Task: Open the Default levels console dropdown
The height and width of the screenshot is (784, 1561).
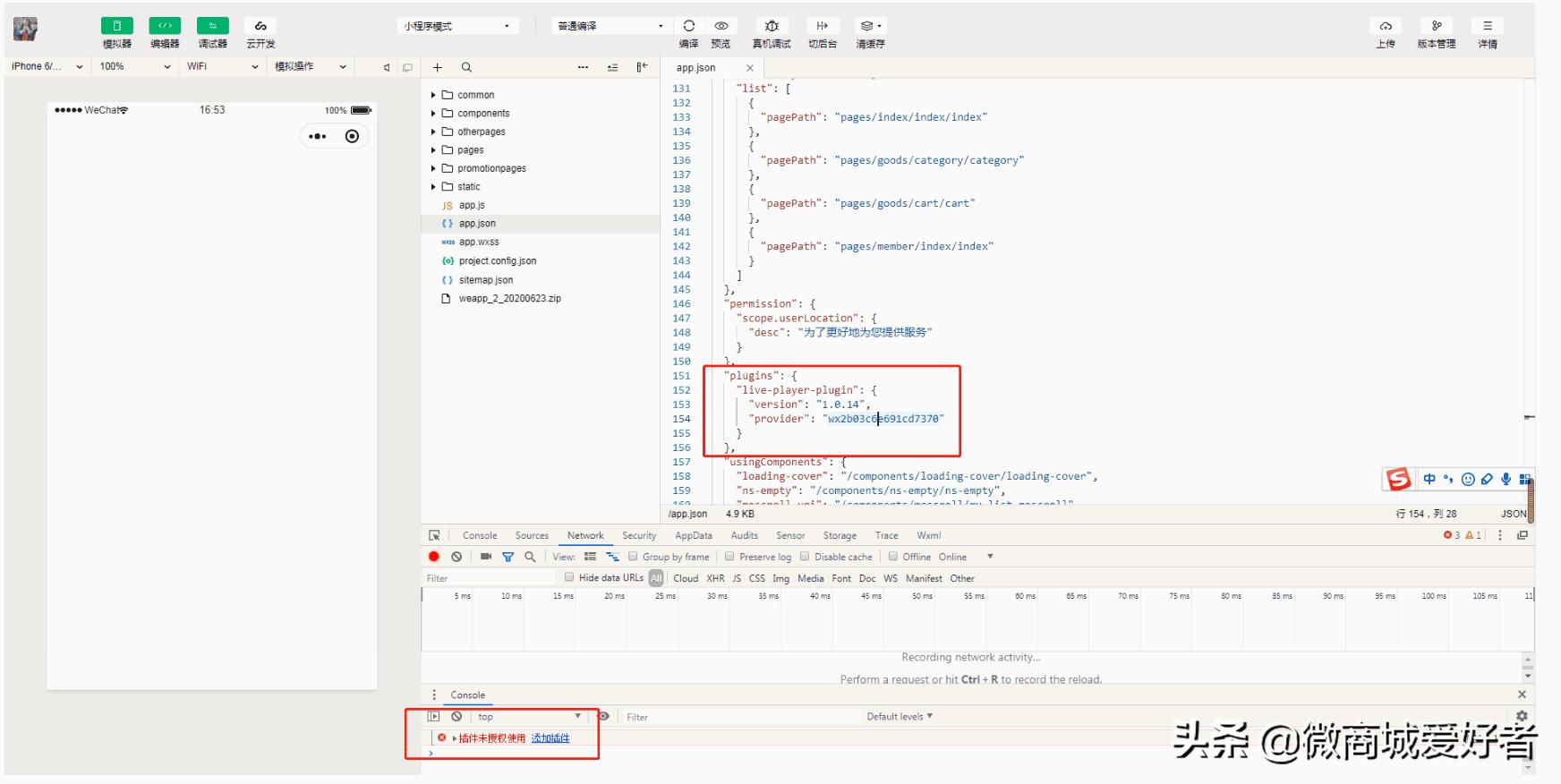Action: (899, 717)
